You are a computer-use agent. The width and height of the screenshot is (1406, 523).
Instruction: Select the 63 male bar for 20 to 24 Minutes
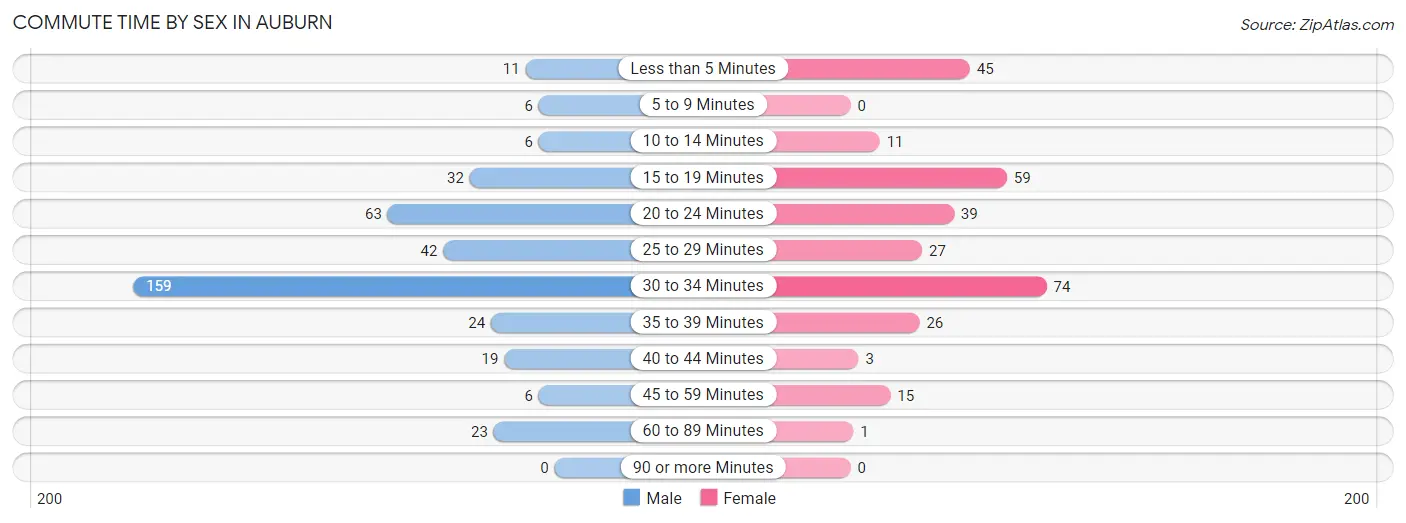pos(508,214)
